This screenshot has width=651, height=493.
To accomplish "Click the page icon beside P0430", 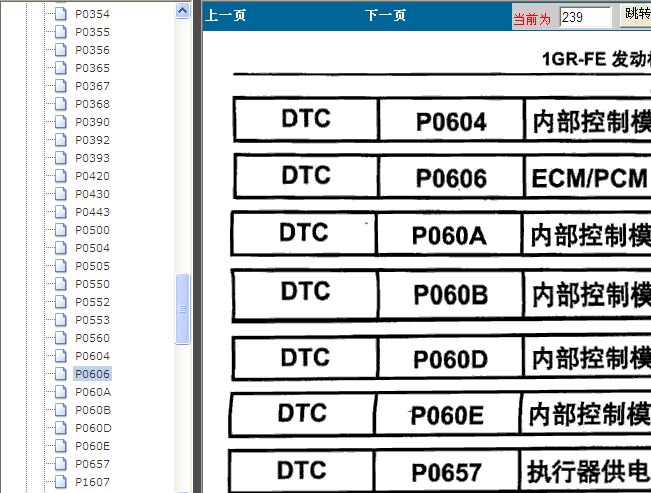I will point(61,194).
